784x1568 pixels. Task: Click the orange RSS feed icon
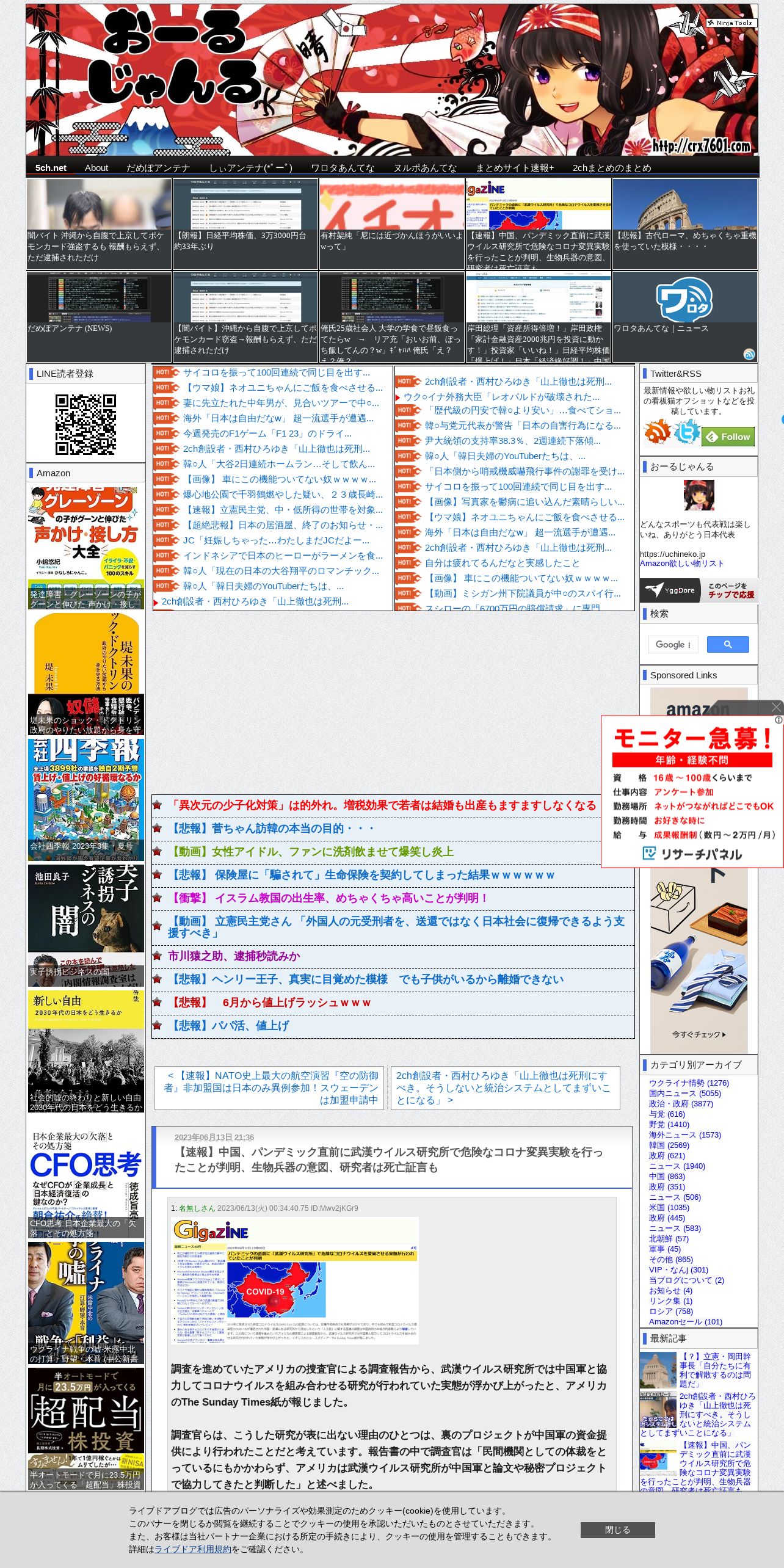[x=657, y=432]
